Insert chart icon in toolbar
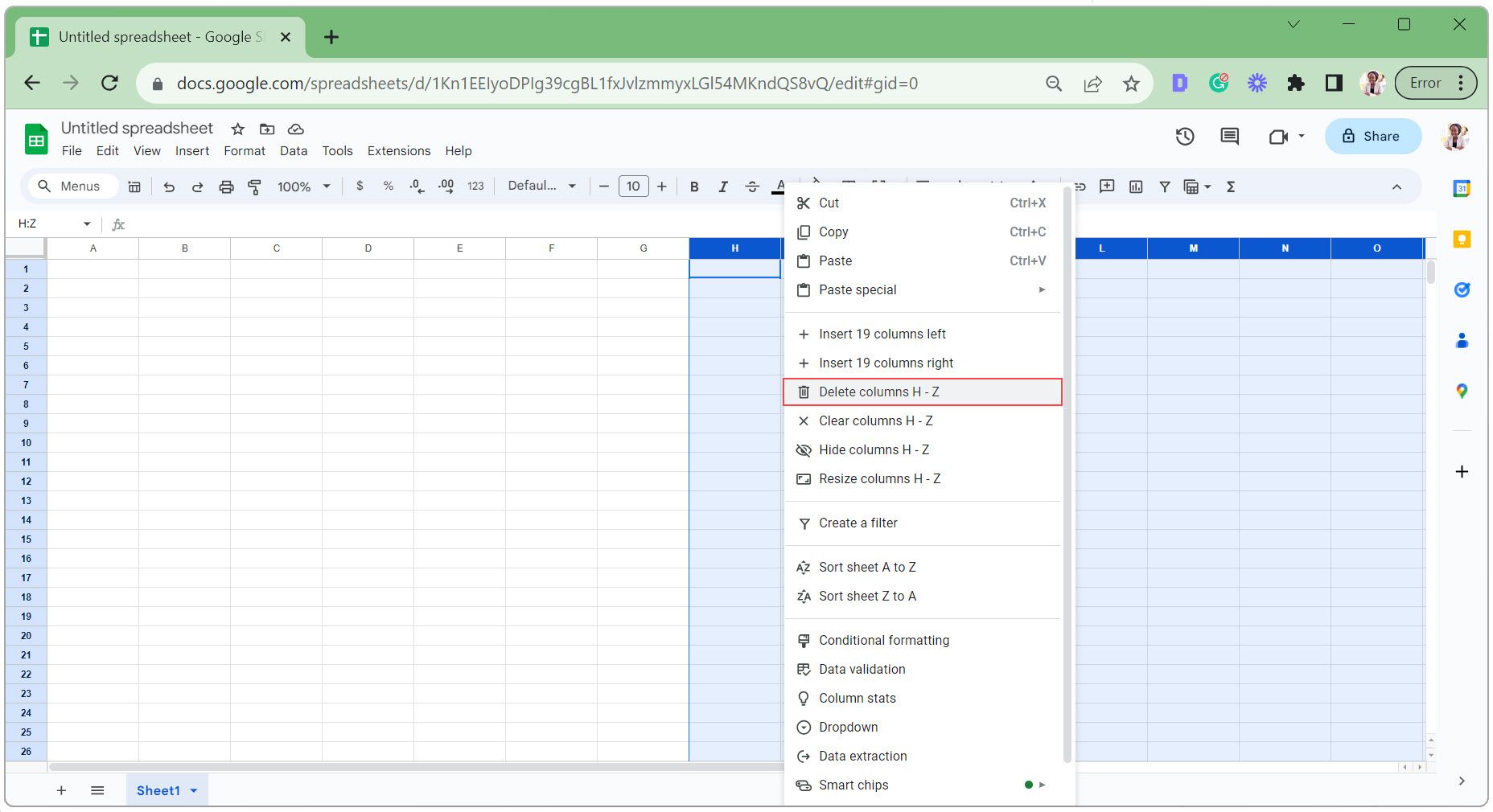 click(1135, 187)
